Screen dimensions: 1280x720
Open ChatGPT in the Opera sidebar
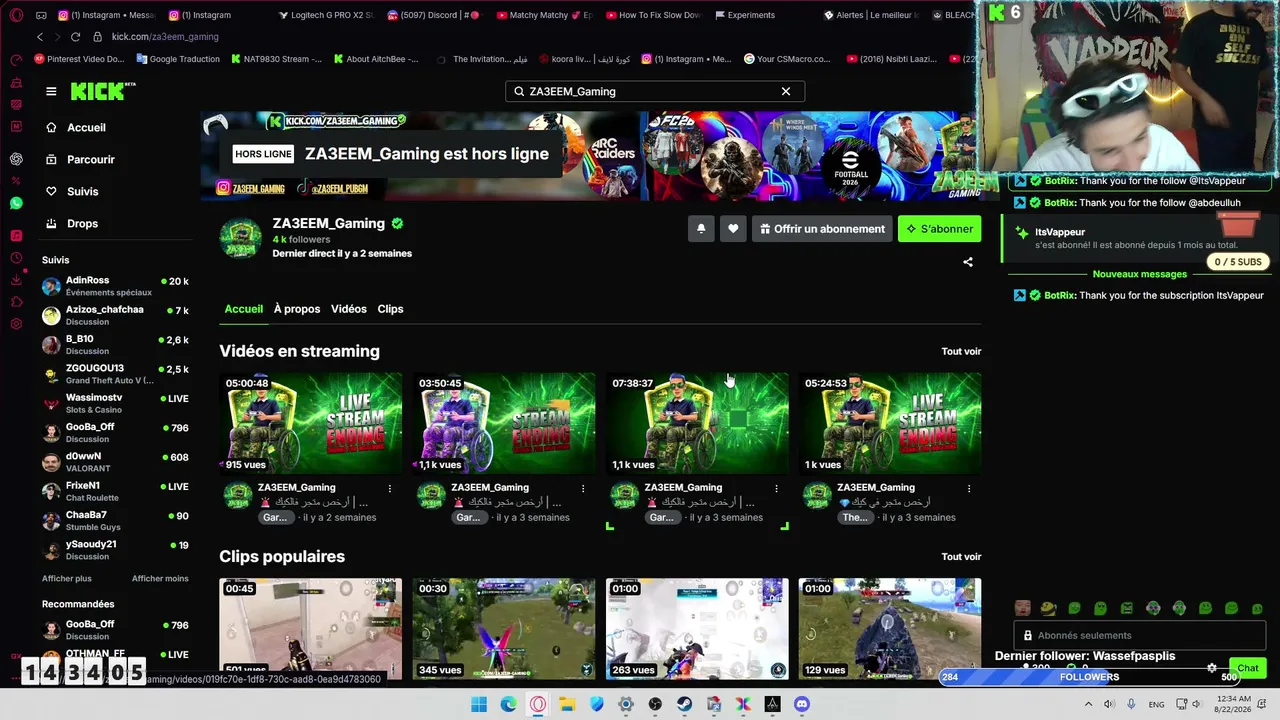click(16, 159)
